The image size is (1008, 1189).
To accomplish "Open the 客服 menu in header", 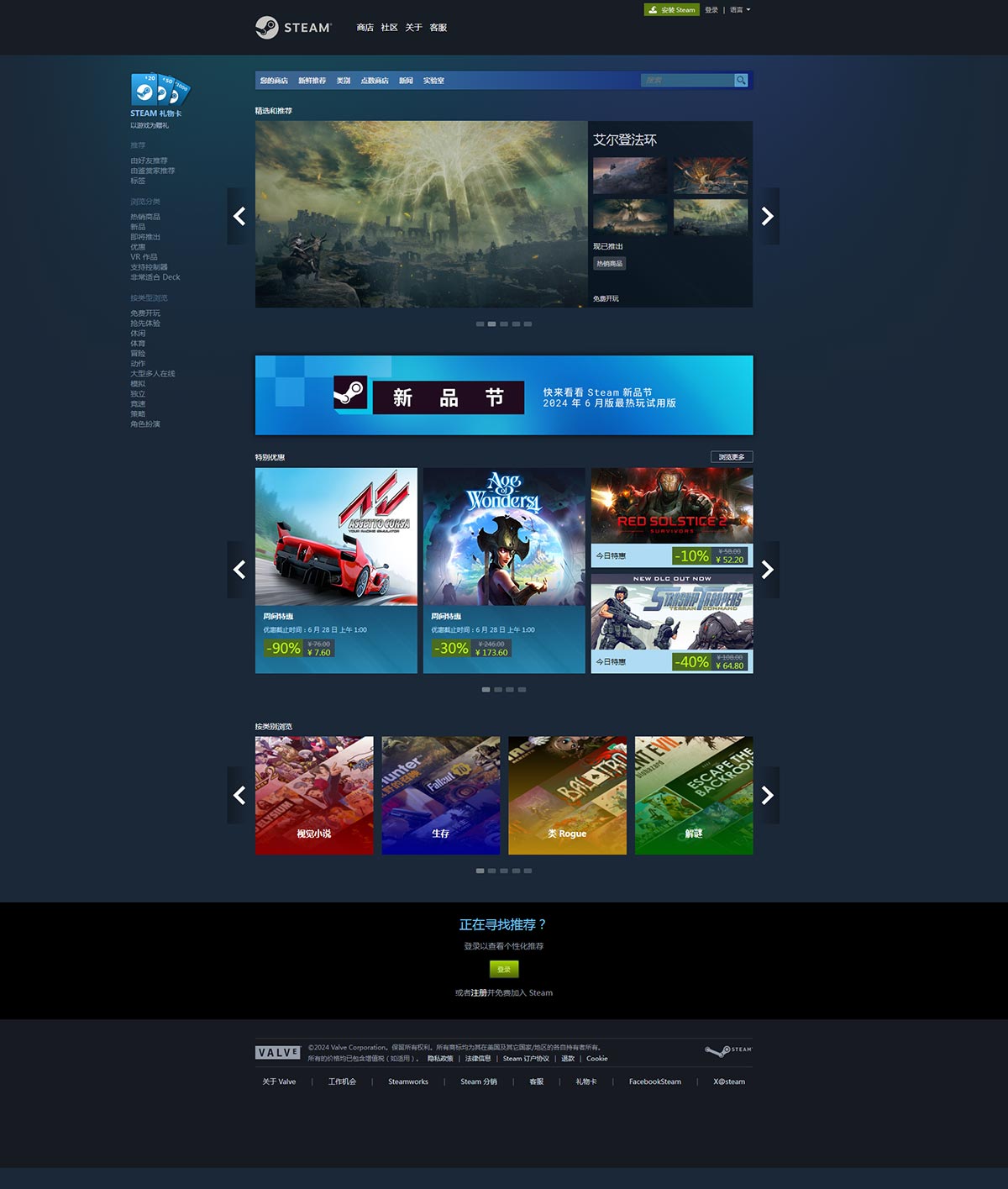I will click(x=438, y=28).
